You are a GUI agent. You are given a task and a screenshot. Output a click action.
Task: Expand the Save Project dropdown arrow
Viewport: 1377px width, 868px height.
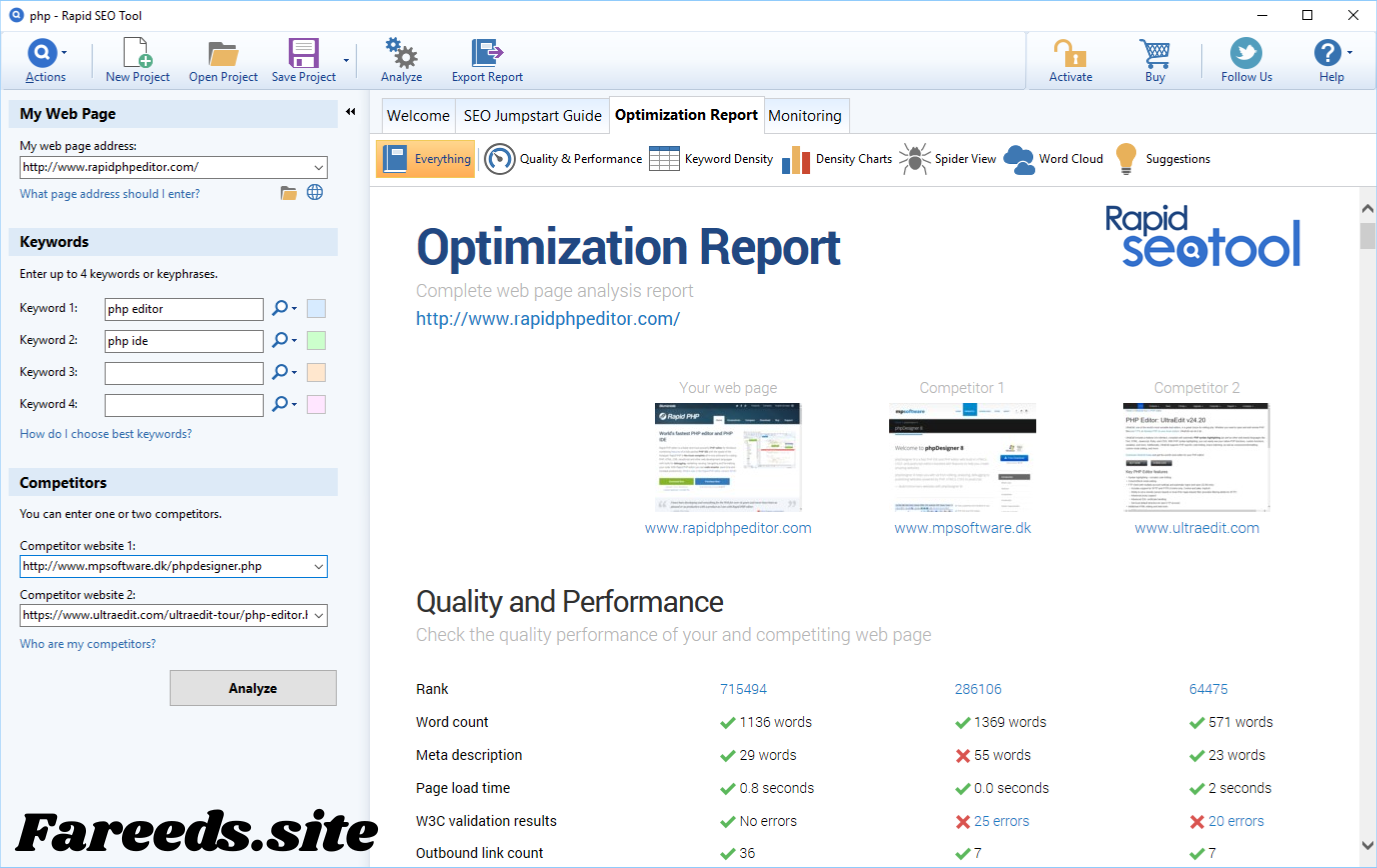tap(346, 60)
